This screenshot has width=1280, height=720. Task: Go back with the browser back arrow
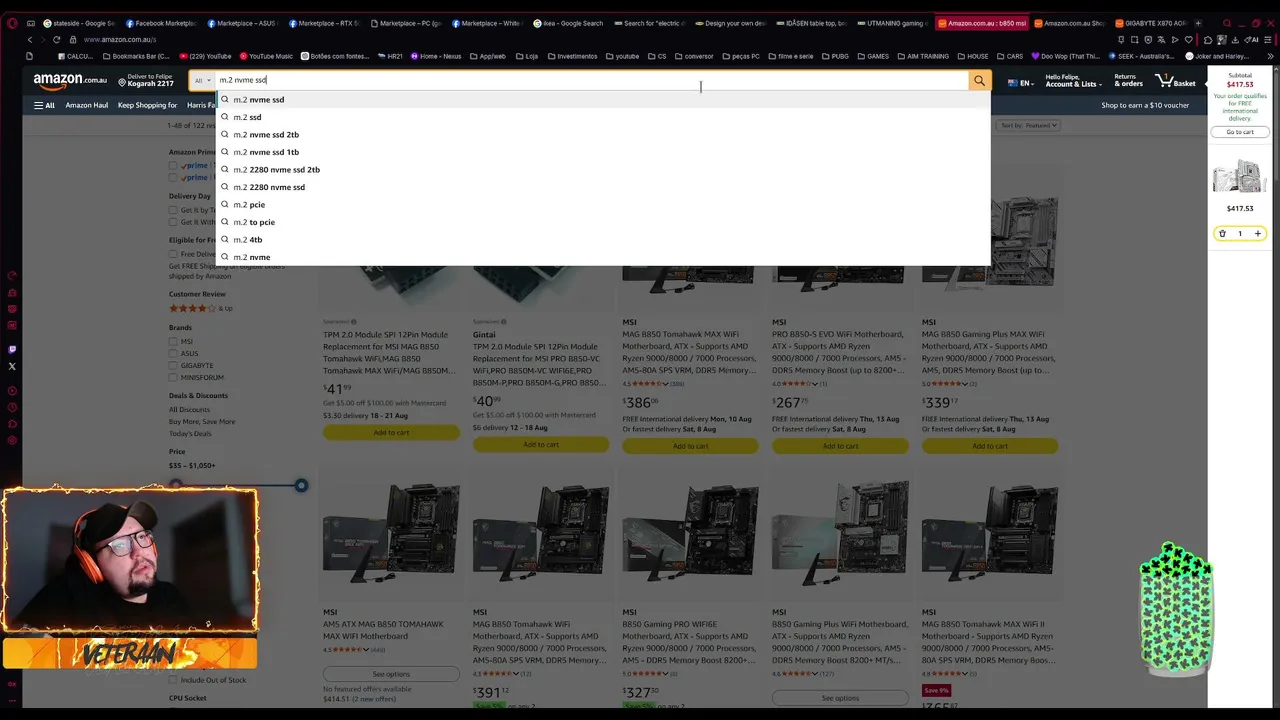click(x=30, y=39)
